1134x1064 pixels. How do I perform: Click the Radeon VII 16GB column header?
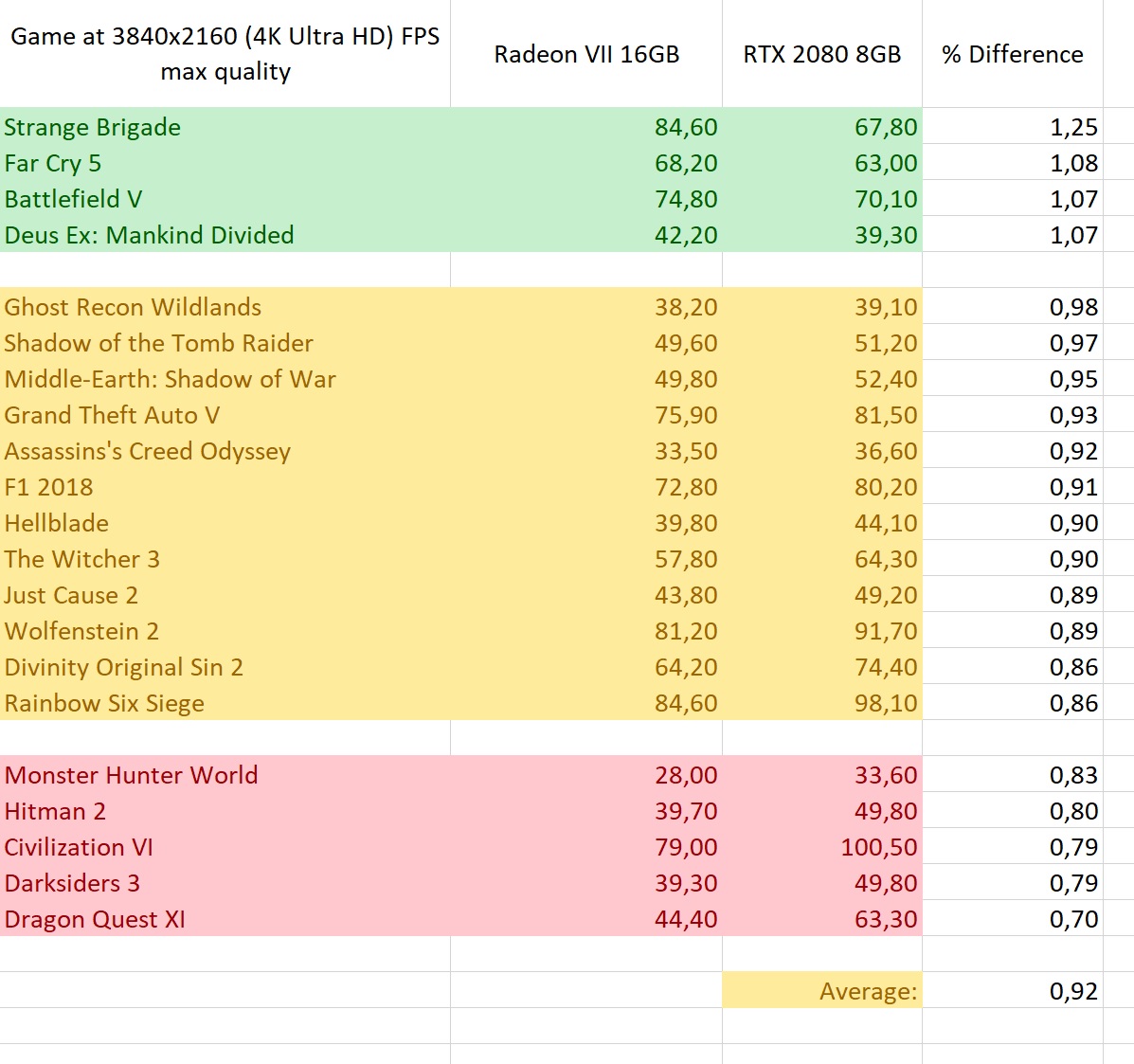pos(586,53)
